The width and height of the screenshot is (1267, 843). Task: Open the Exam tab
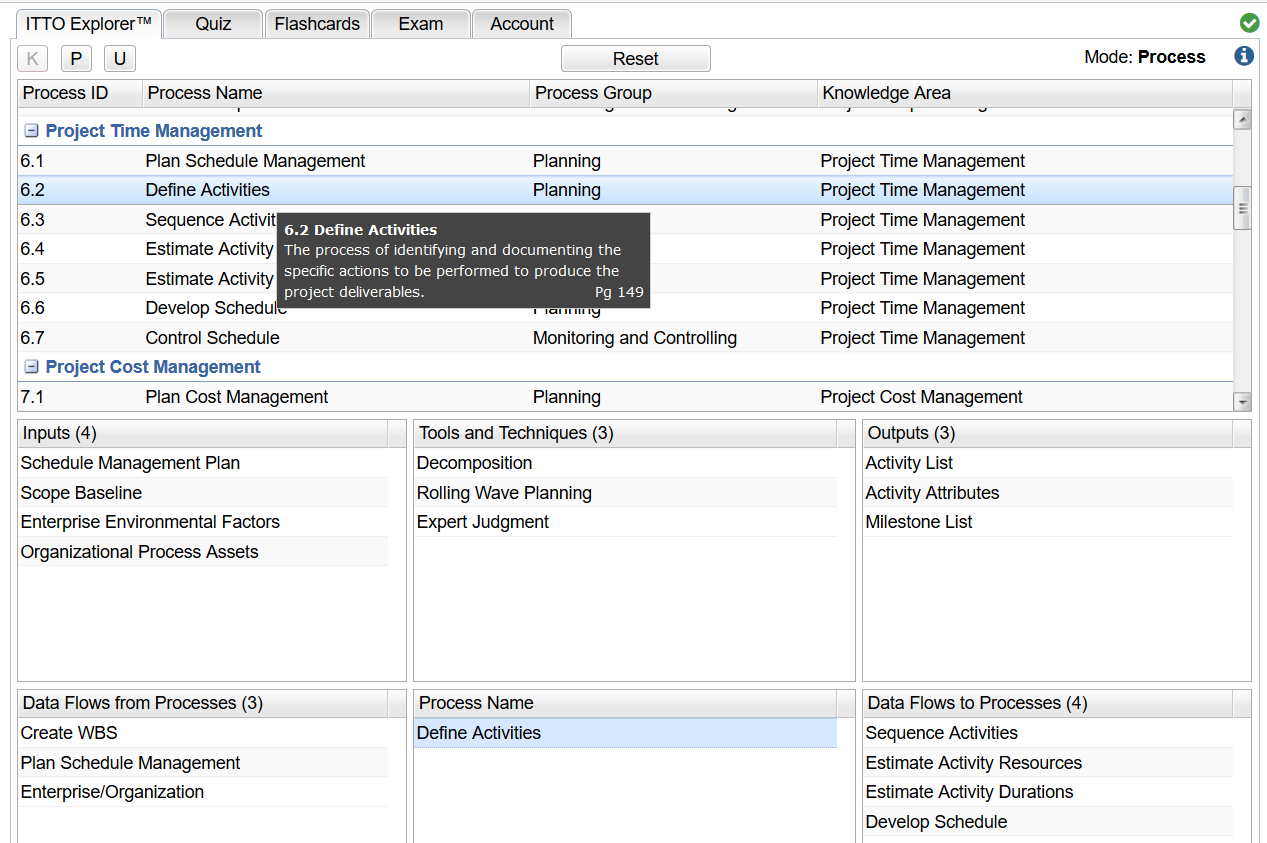tap(420, 24)
